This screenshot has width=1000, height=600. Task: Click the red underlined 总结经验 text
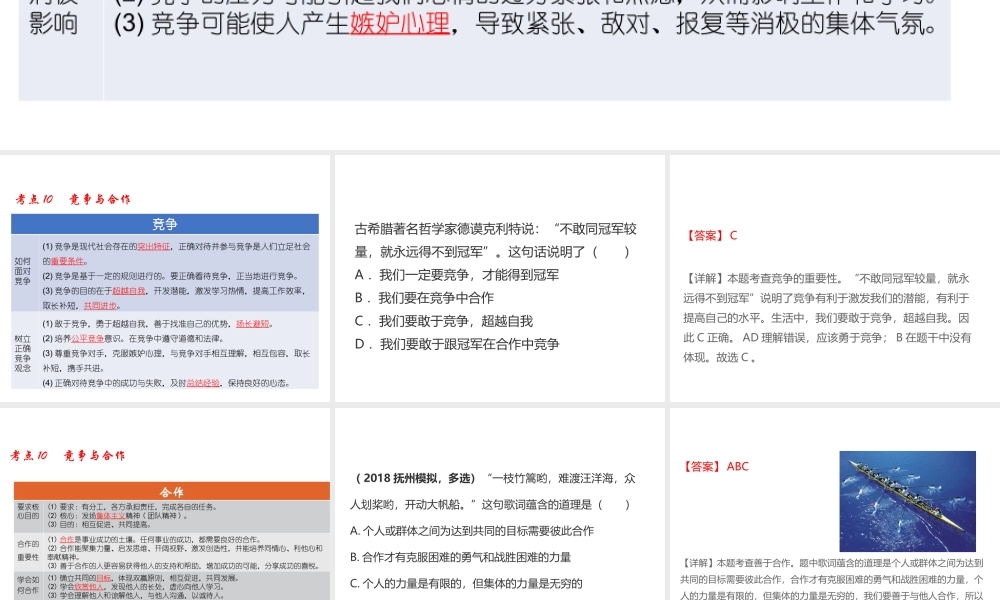pyautogui.click(x=203, y=383)
